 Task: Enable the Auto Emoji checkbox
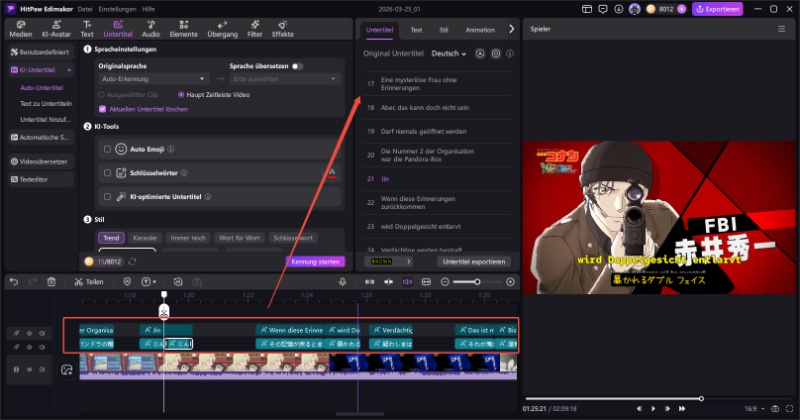click(x=107, y=149)
